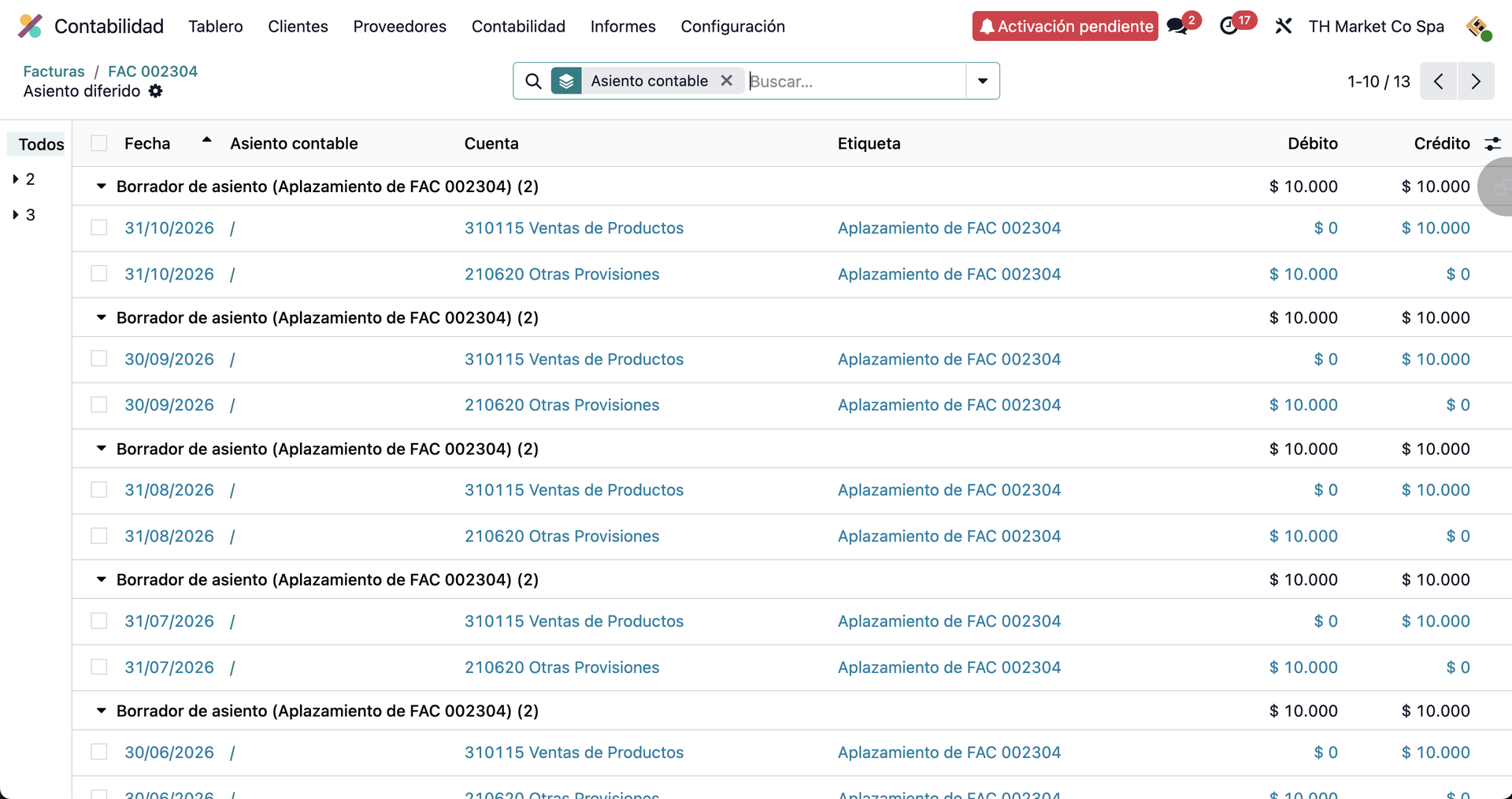Viewport: 1512px width, 799px height.
Task: Click the Odoo Contabilidad logo icon
Action: click(x=29, y=25)
